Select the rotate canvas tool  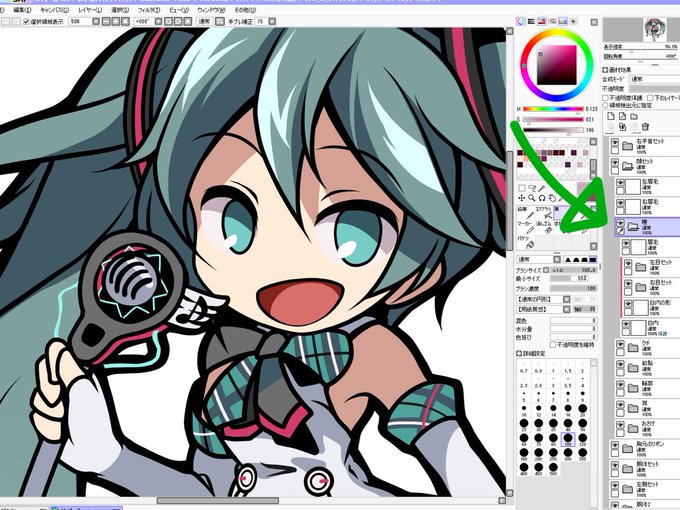point(542,198)
